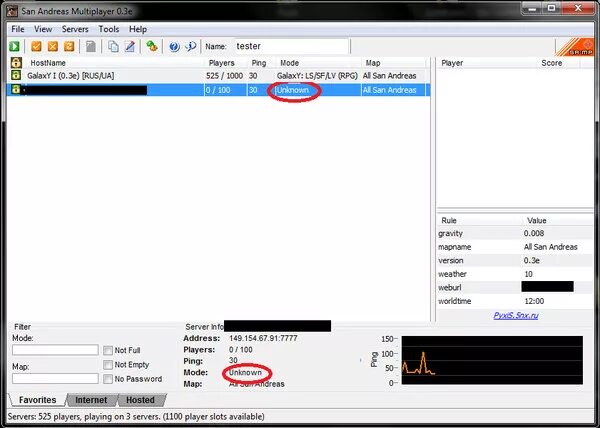
Task: Click the Name field containing tester
Action: (x=291, y=46)
